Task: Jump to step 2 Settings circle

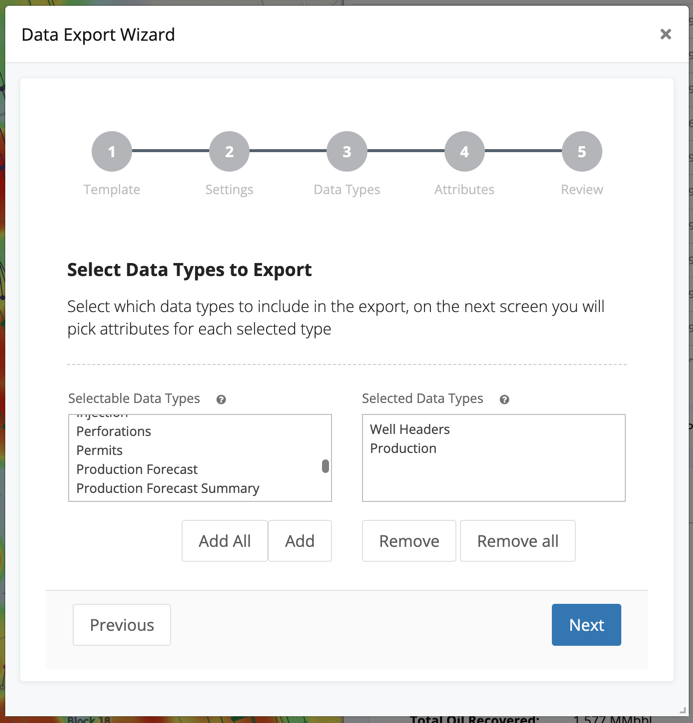Action: pos(229,152)
